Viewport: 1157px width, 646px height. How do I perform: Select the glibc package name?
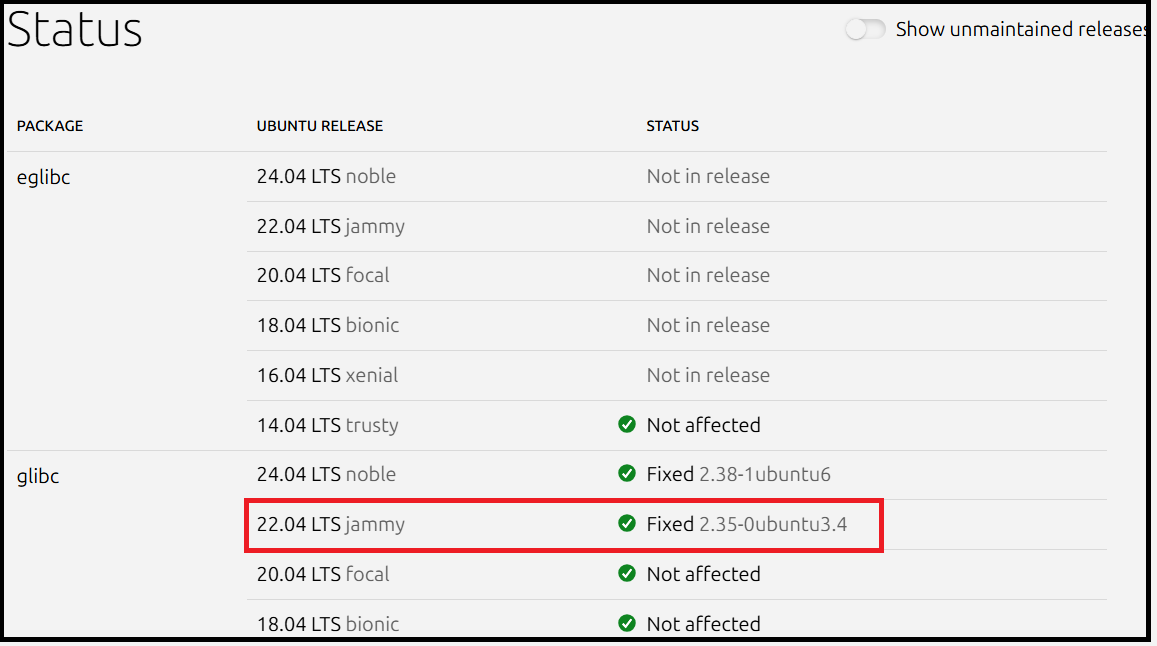[x=38, y=477]
